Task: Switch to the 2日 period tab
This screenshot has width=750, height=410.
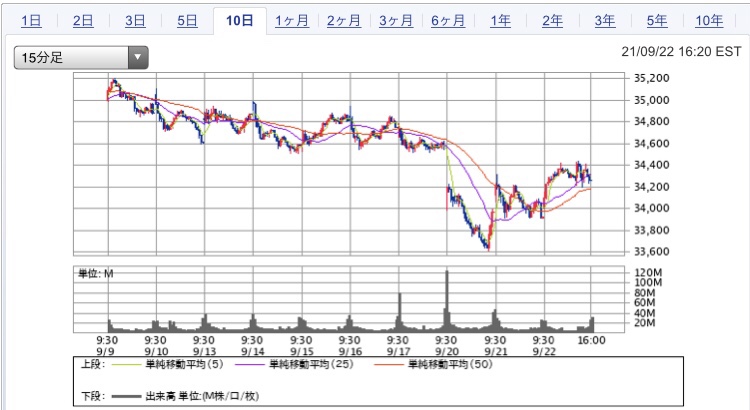Action: (83, 21)
